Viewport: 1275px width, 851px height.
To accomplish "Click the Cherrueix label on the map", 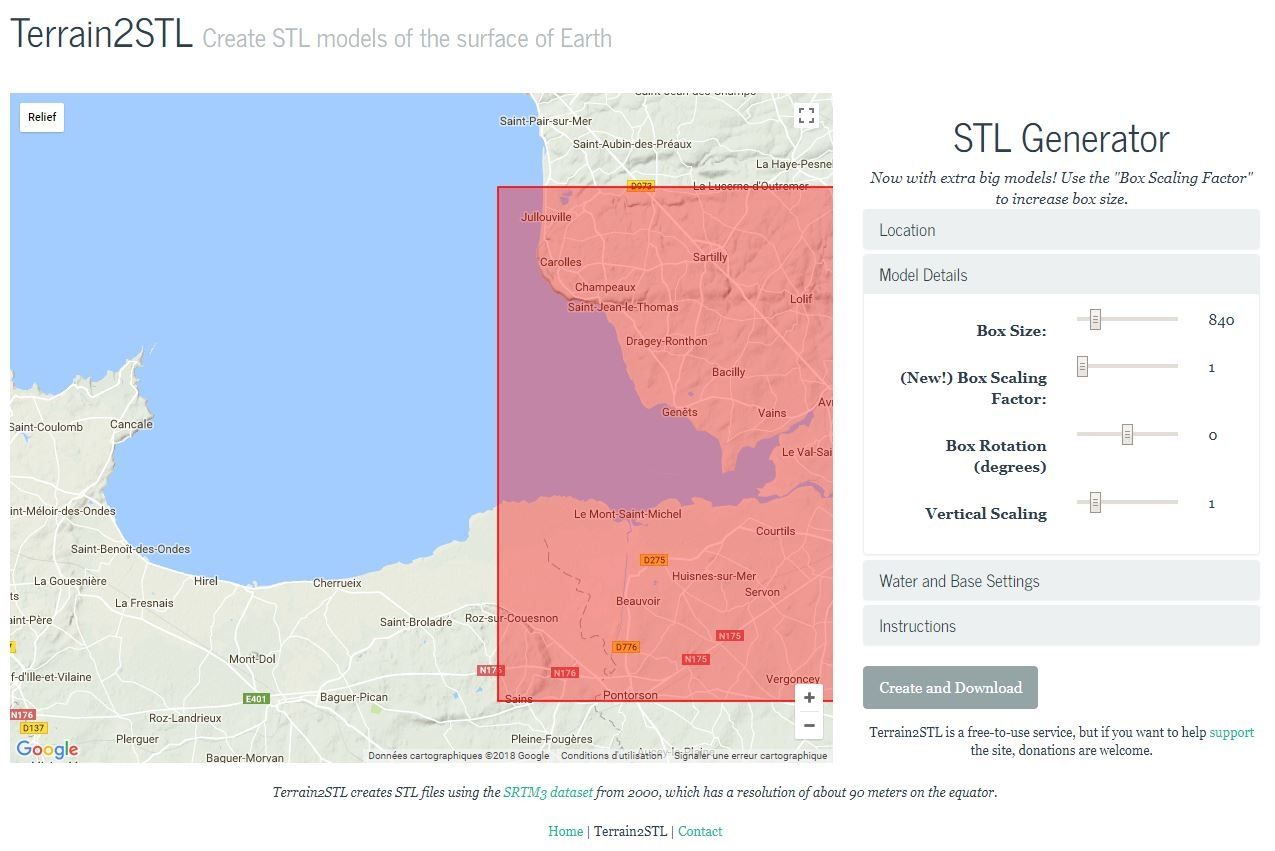I will tap(337, 583).
